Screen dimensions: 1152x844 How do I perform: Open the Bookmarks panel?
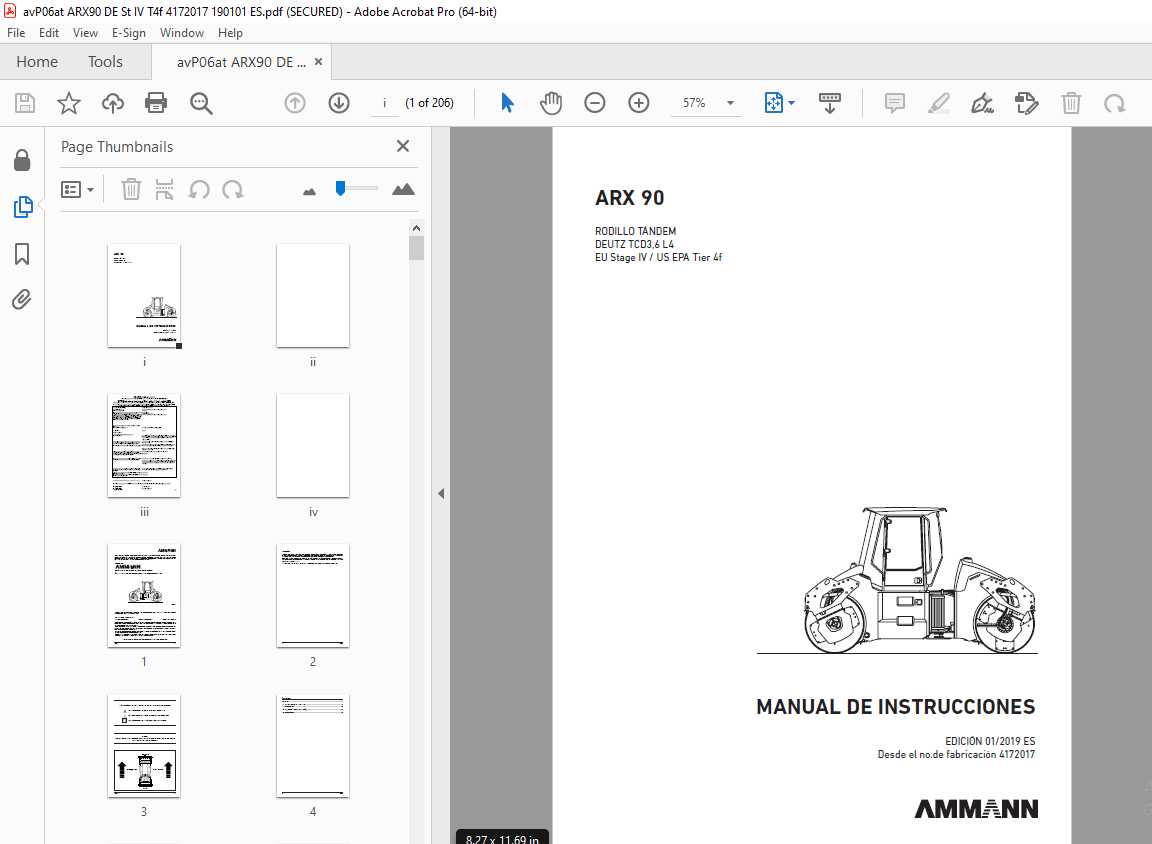(22, 254)
